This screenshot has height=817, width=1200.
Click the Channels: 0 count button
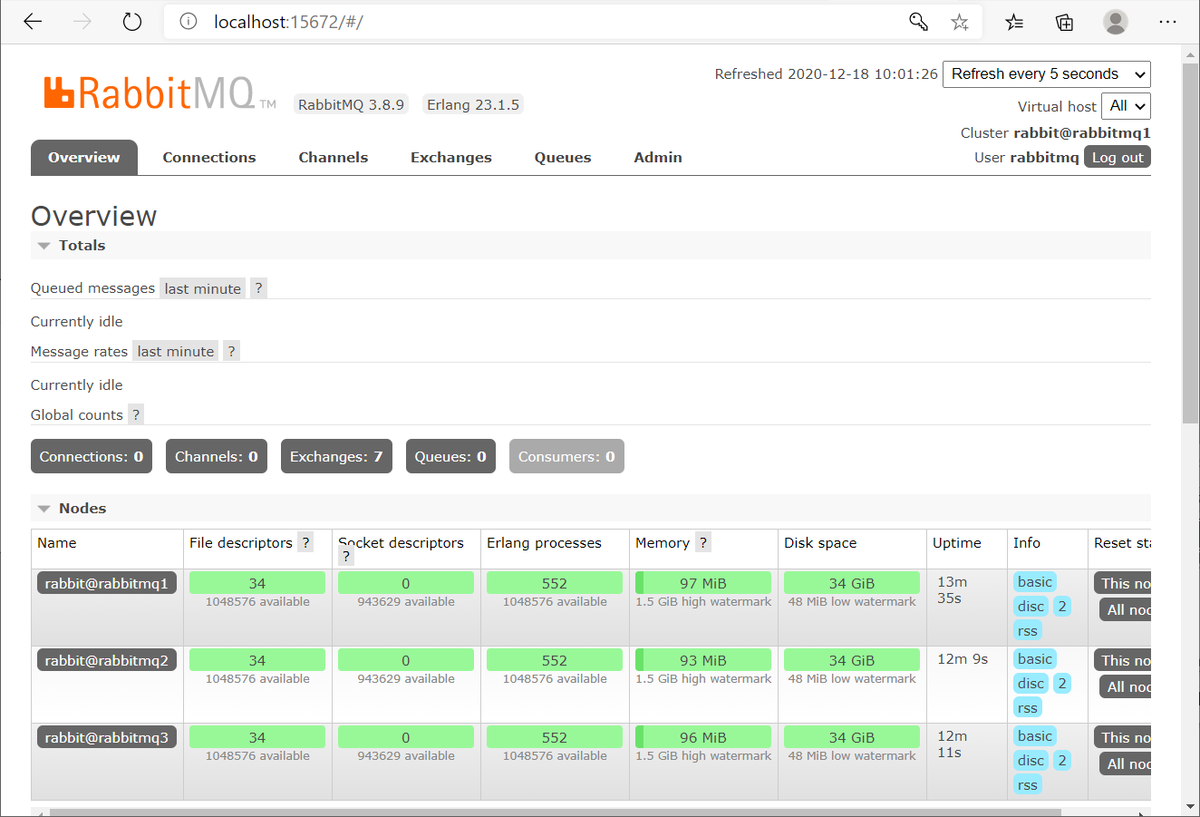pyautogui.click(x=216, y=456)
